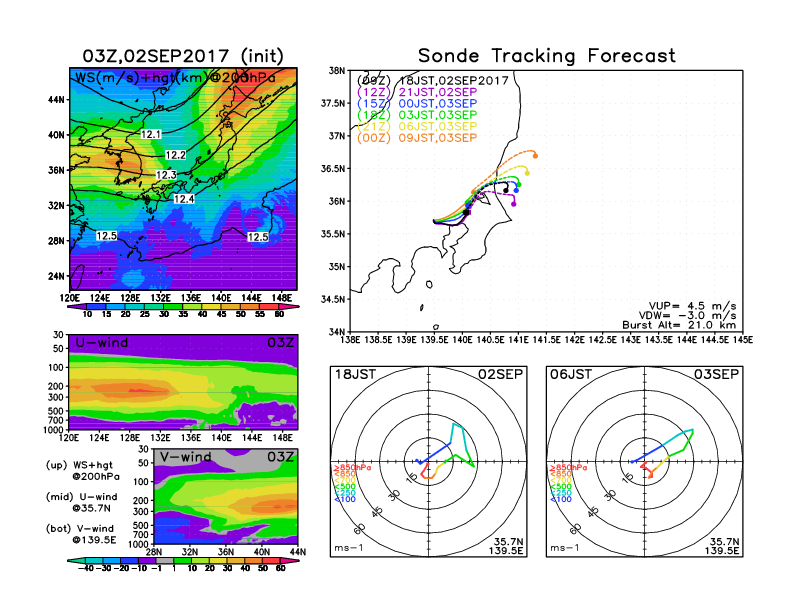The width and height of the screenshot is (792, 612).
Task: Click the 12.3 height contour label
Action: tap(166, 175)
